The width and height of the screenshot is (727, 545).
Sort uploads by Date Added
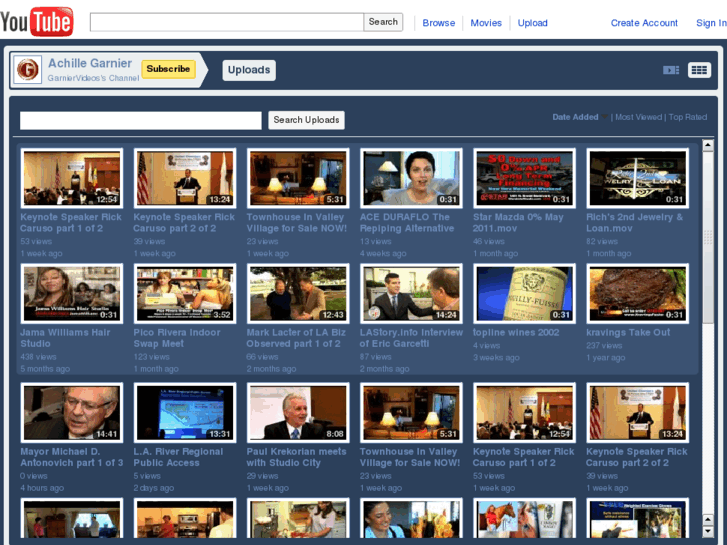click(x=575, y=117)
